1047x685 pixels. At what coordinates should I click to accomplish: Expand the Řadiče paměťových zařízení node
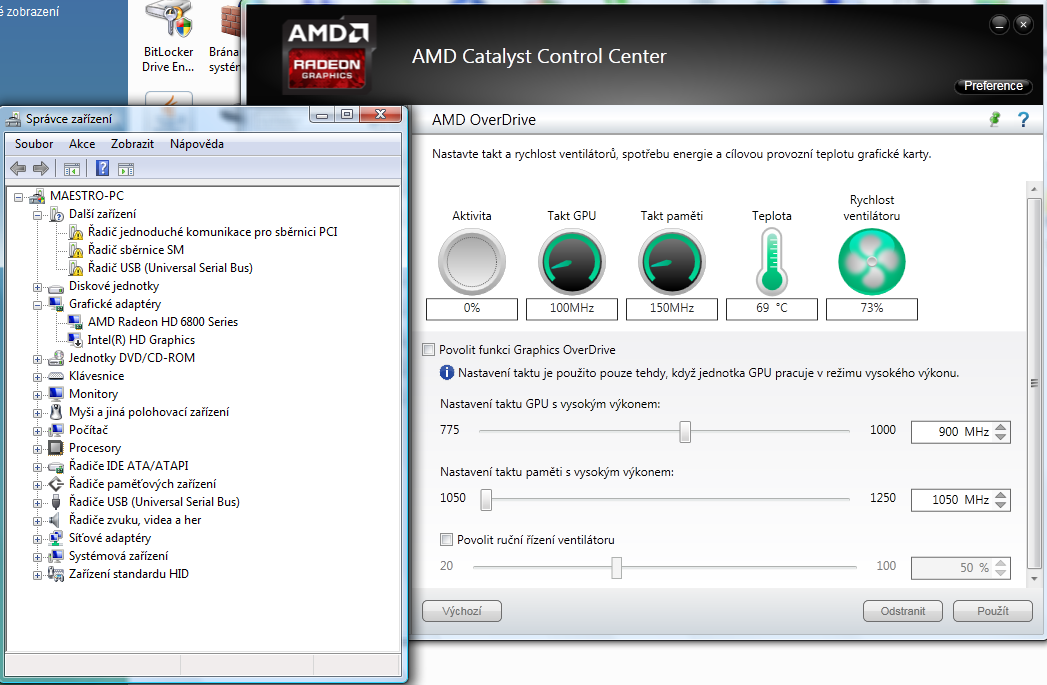[37, 485]
